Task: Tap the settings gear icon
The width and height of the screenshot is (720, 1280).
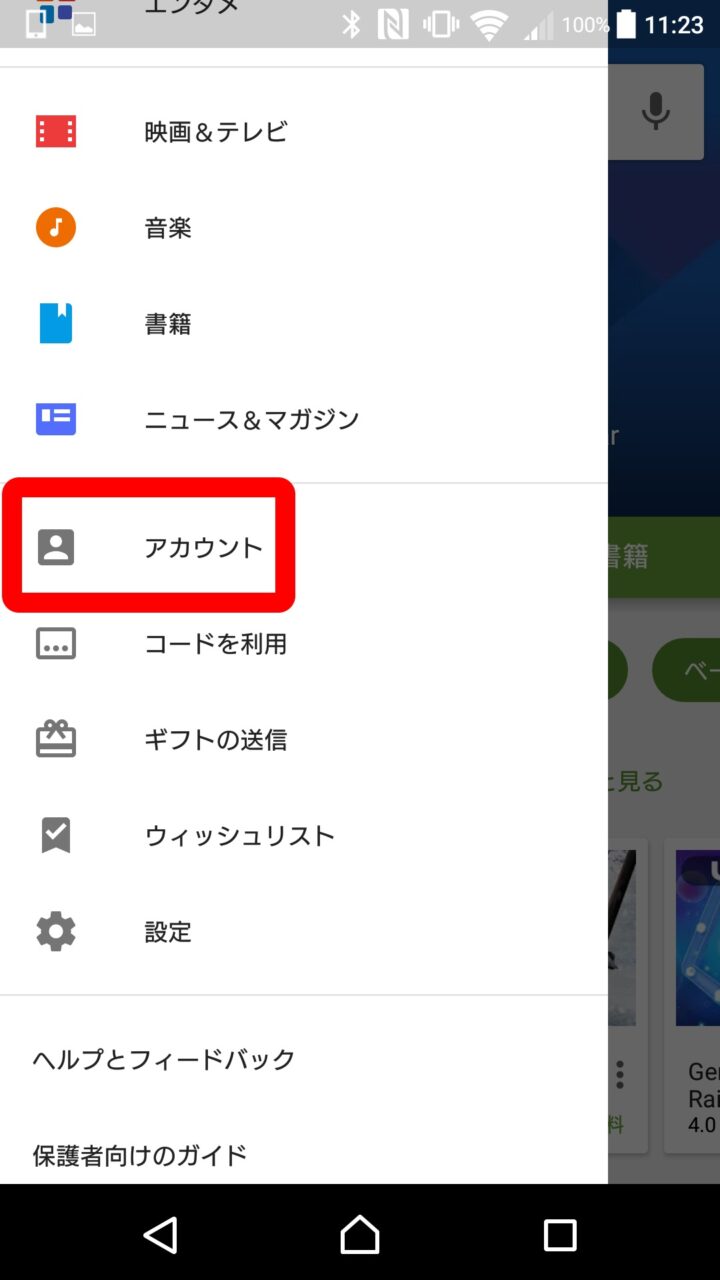Action: (56, 931)
